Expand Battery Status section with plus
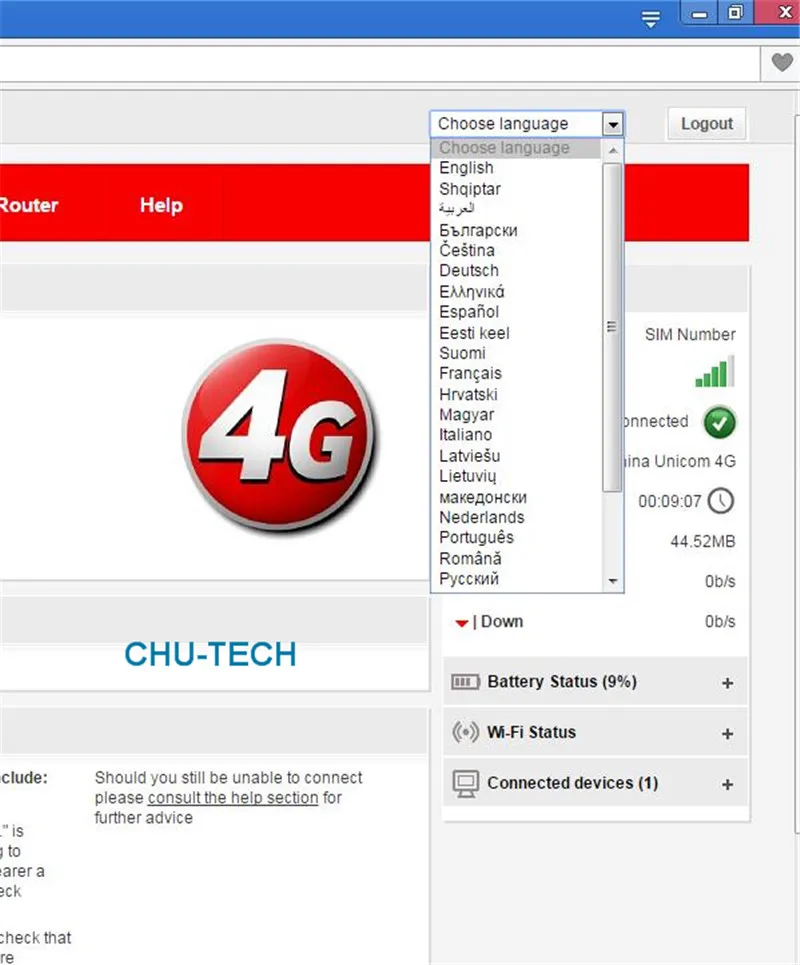This screenshot has height=965, width=800. pyautogui.click(x=727, y=683)
